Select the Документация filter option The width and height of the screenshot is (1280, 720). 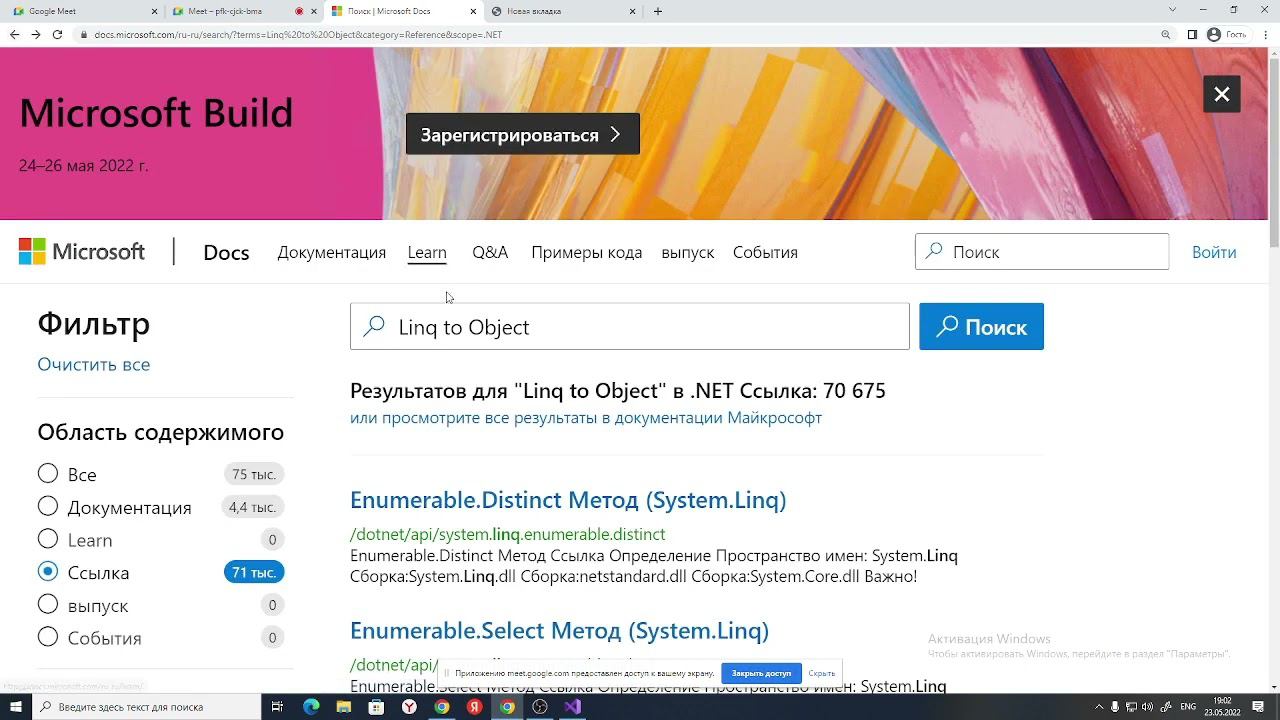tap(48, 507)
